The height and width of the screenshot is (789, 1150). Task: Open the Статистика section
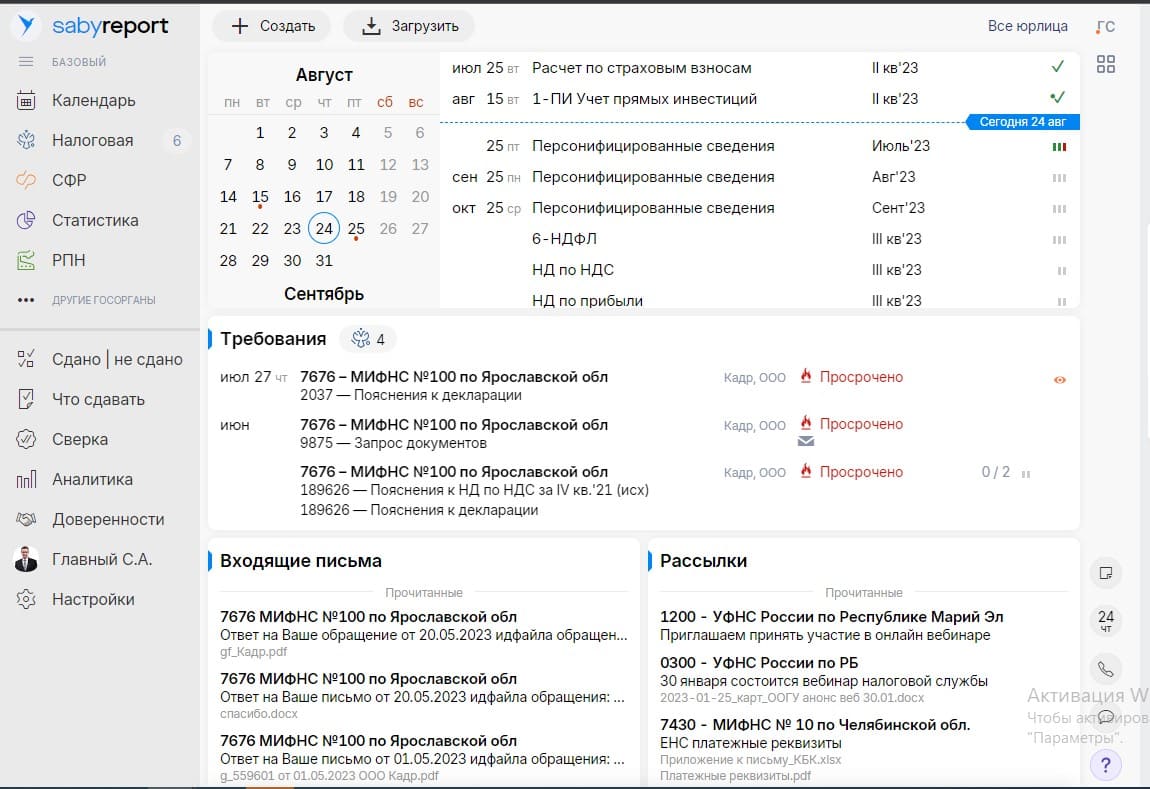click(95, 220)
